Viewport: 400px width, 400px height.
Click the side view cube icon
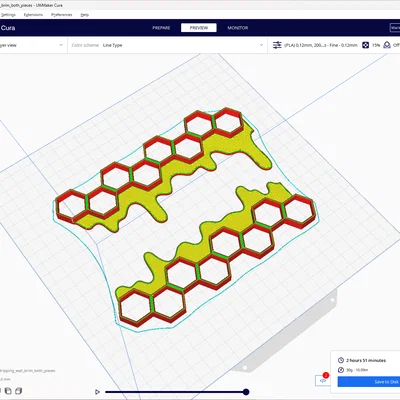tap(19, 391)
